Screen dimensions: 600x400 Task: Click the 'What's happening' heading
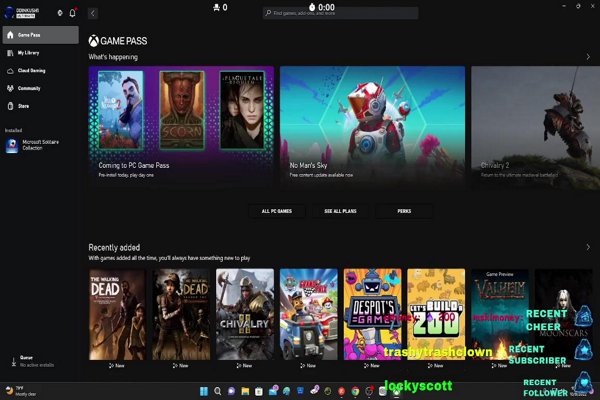pos(113,57)
